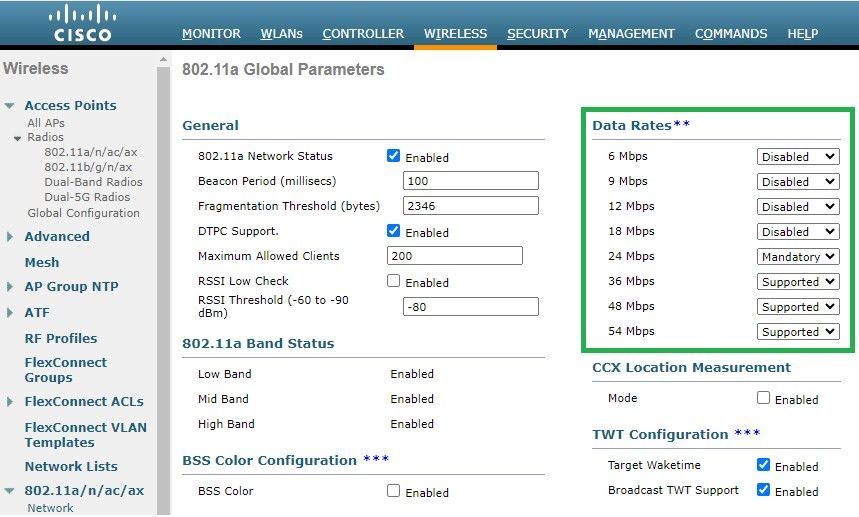
Task: Click the Fragmentation Threshold input field
Action: [x=471, y=206]
